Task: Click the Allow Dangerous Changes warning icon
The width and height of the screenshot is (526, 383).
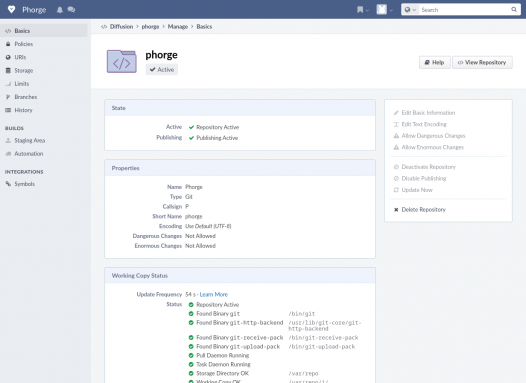Action: coord(396,136)
